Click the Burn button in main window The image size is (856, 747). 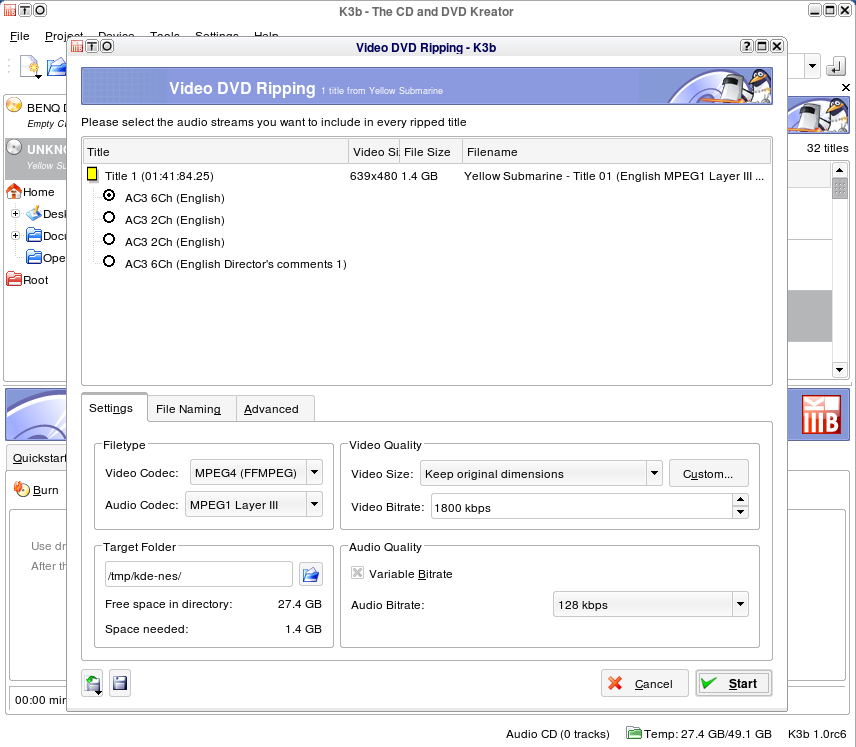coord(36,489)
